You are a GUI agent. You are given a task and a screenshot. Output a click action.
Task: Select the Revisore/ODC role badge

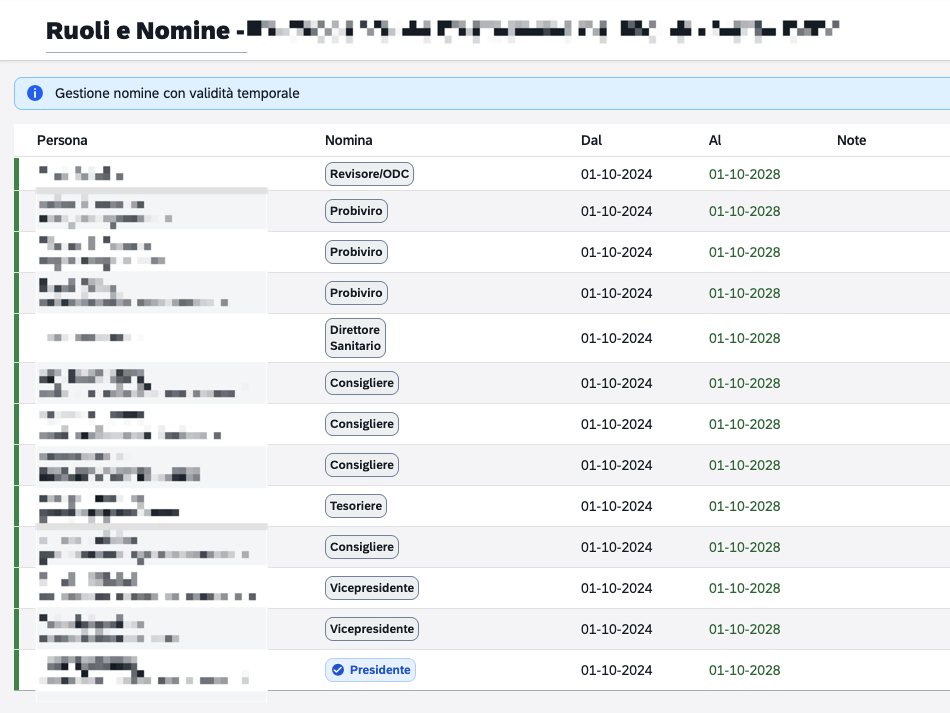tap(370, 174)
